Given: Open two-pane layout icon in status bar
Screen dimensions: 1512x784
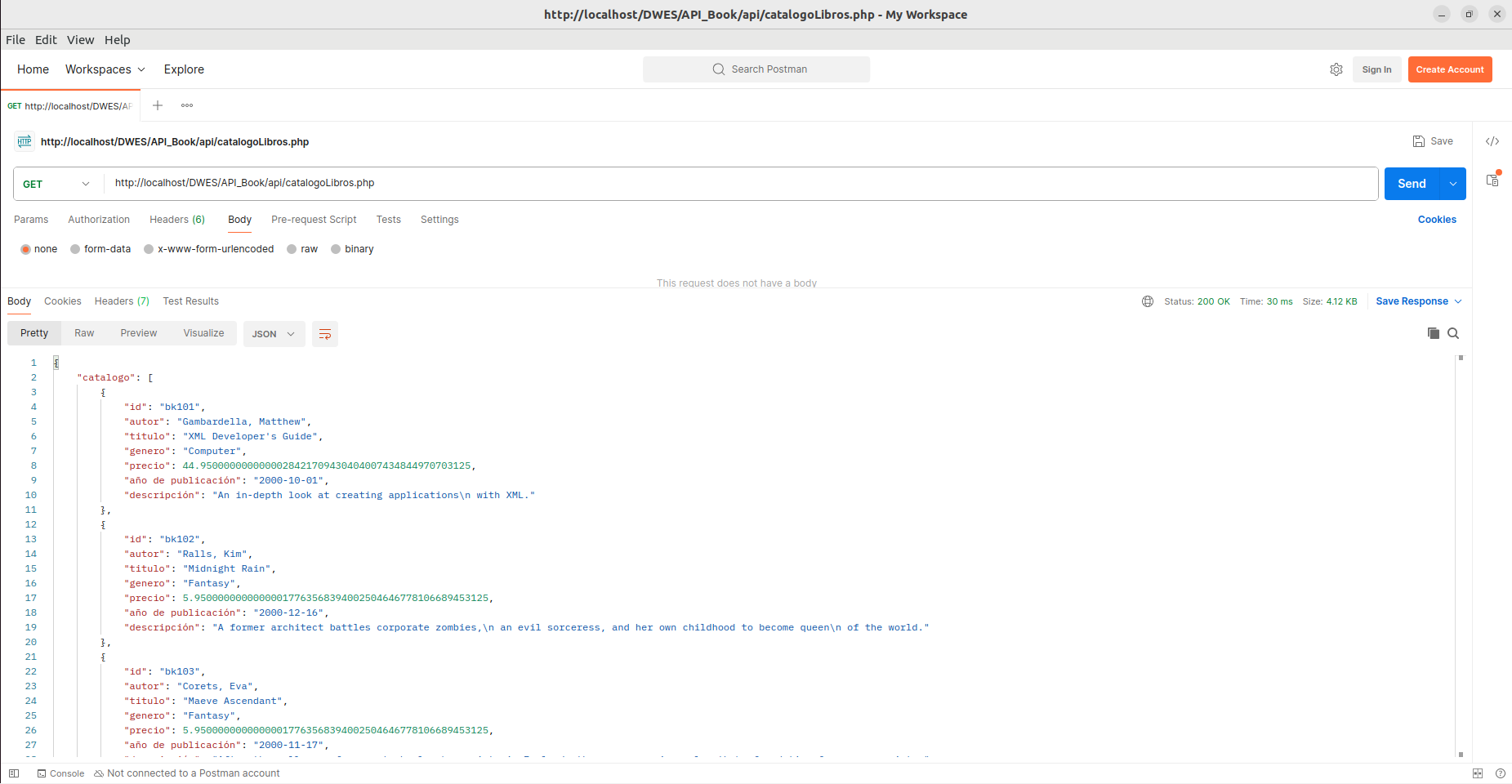Looking at the screenshot, I should (1478, 773).
